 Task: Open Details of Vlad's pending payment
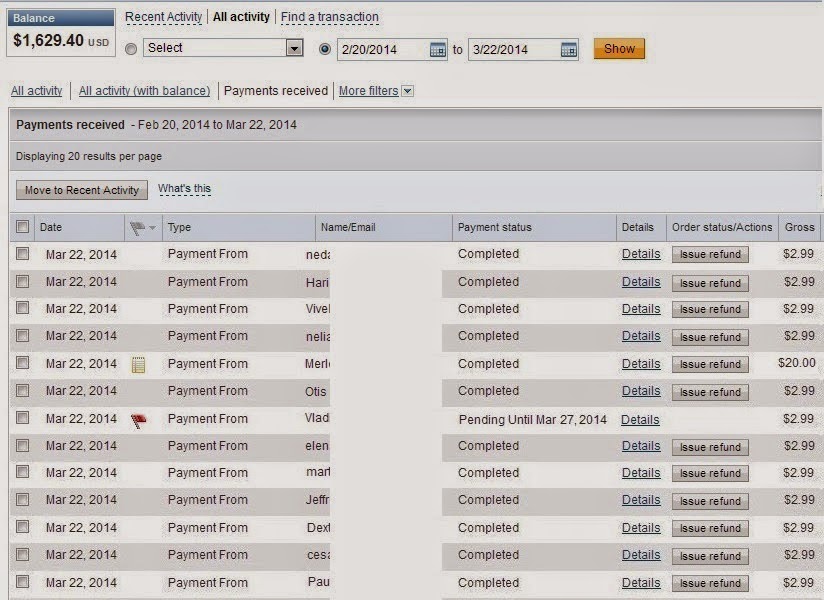coord(640,419)
